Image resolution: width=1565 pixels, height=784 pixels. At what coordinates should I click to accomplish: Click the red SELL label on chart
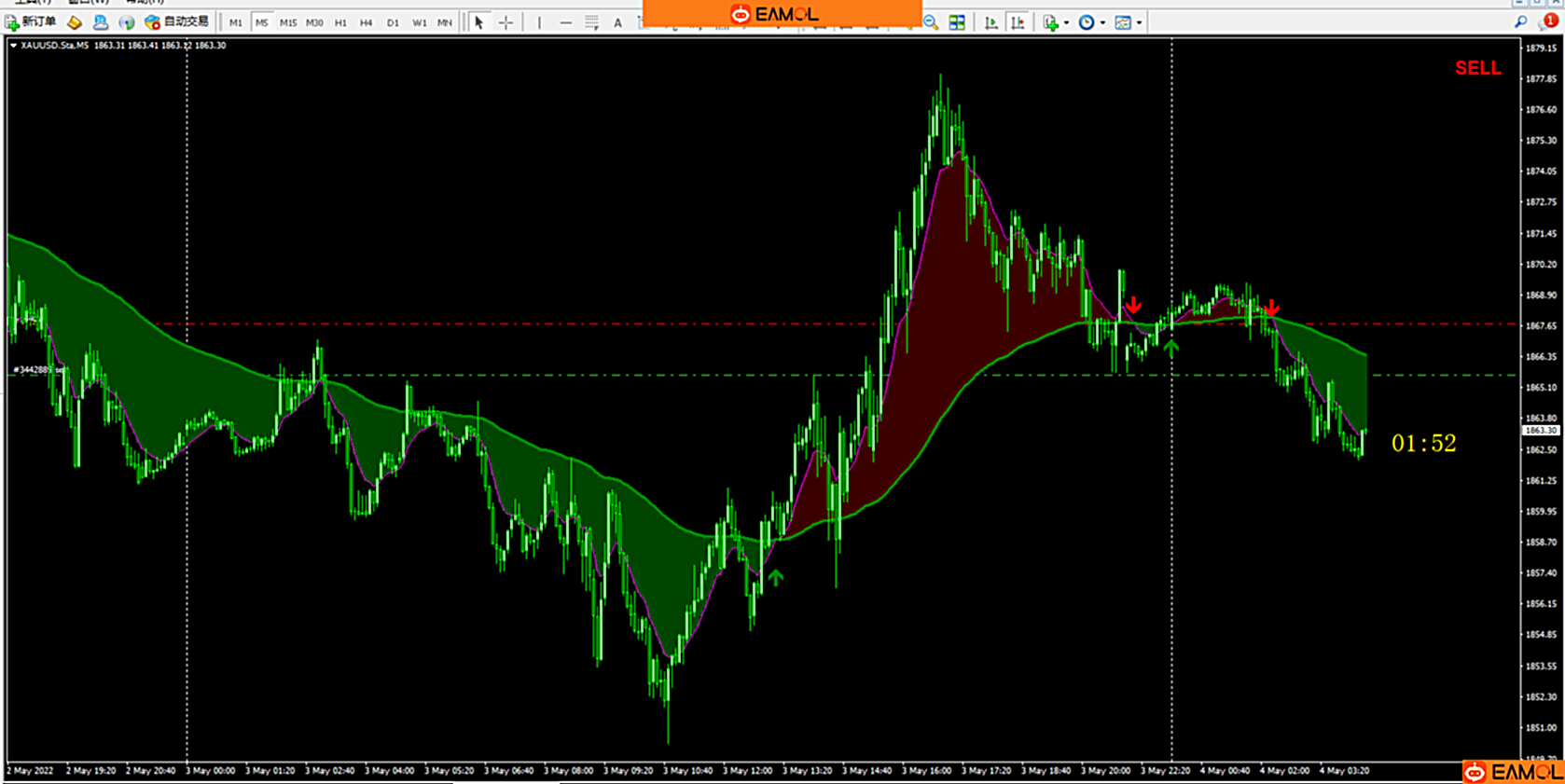click(1478, 68)
